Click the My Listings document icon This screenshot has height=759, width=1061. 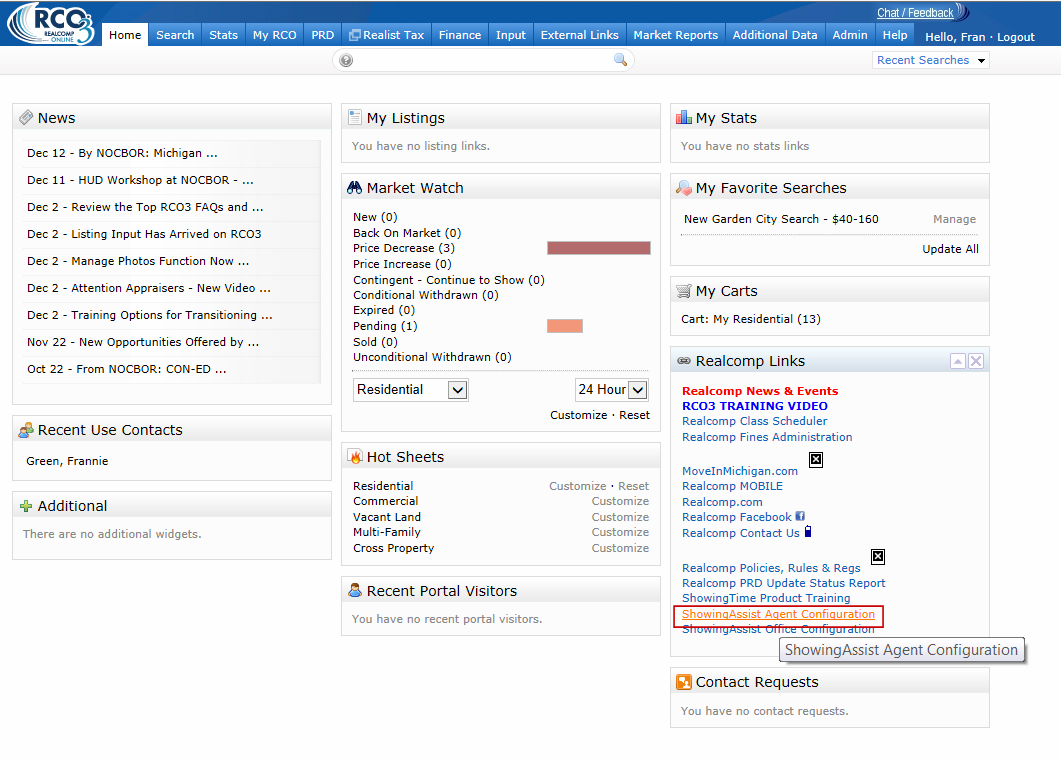[x=355, y=117]
